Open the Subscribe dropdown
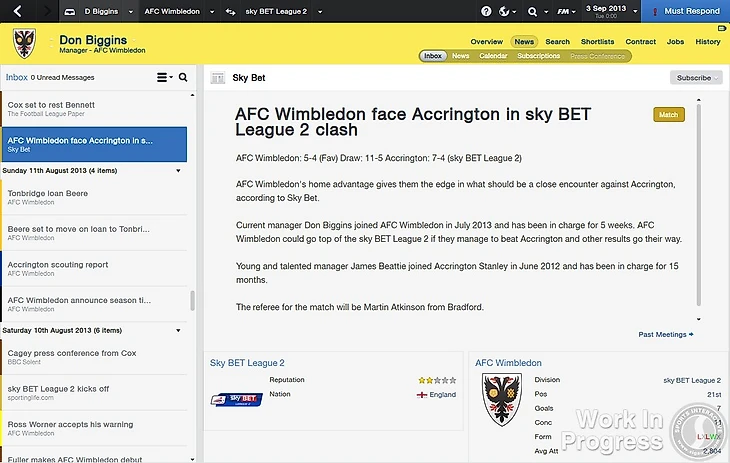This screenshot has width=730, height=463. 695,77
